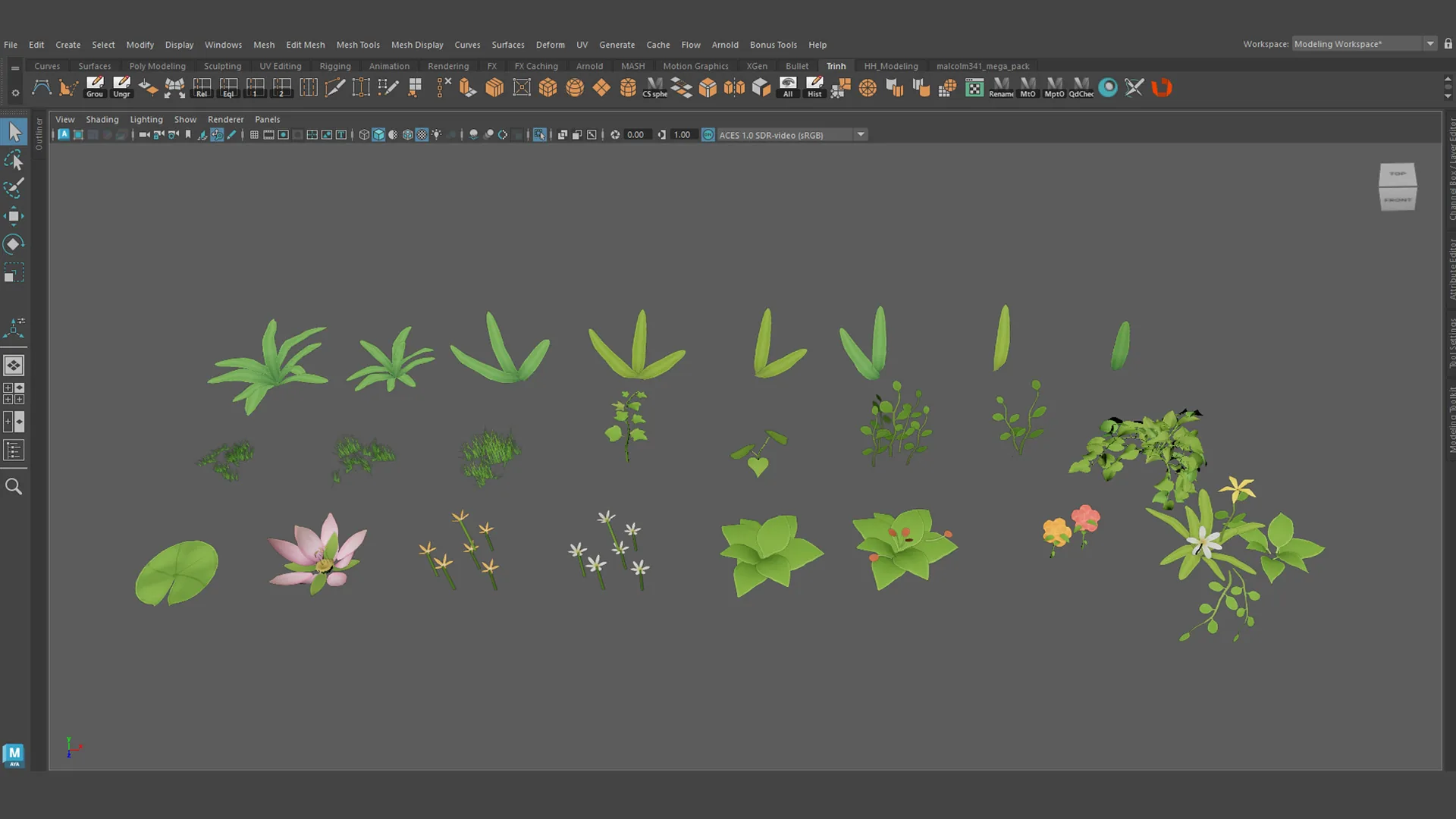Click the gamma value field showing 1.00
Screen dimensions: 1456x819
(x=682, y=135)
